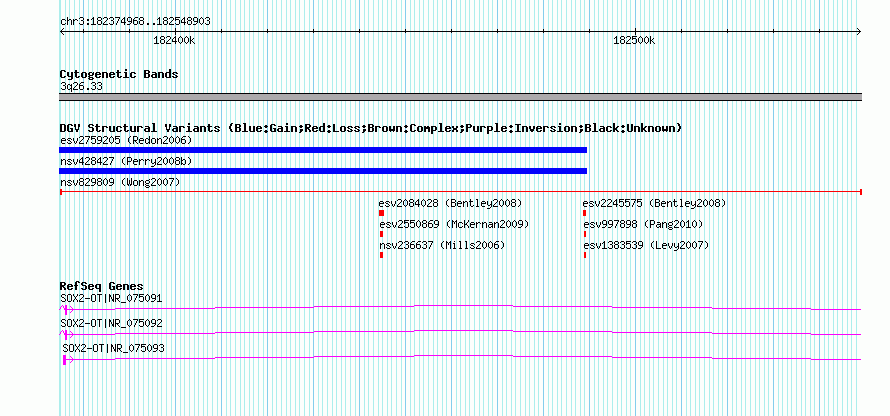Click the SOX2-OT NR_075093 transcript start exon
This screenshot has height=416, width=890.
(65, 360)
